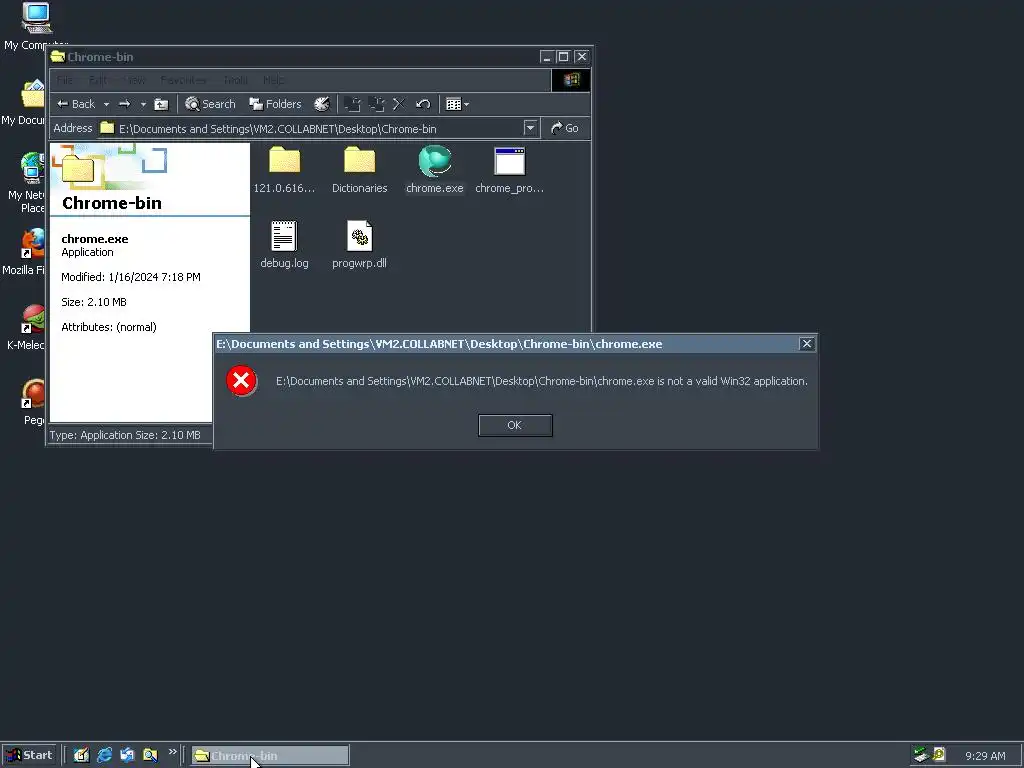The height and width of the screenshot is (768, 1024).
Task: Click the Start button
Action: (28, 755)
